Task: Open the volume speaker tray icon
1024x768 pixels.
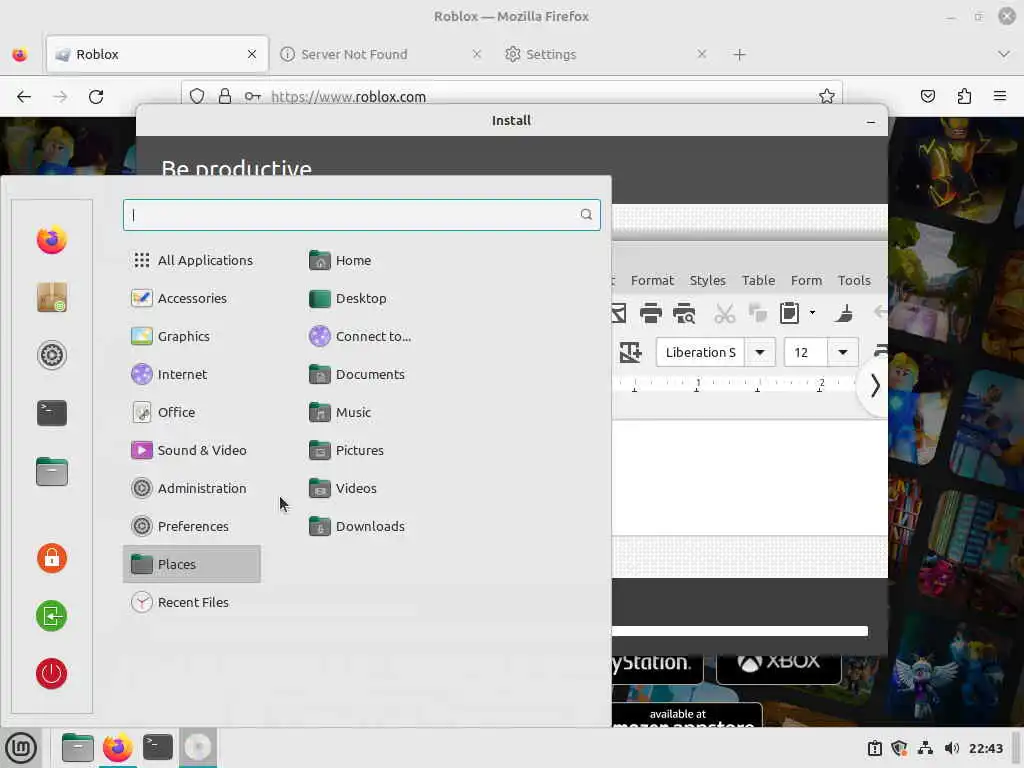Action: (x=952, y=748)
